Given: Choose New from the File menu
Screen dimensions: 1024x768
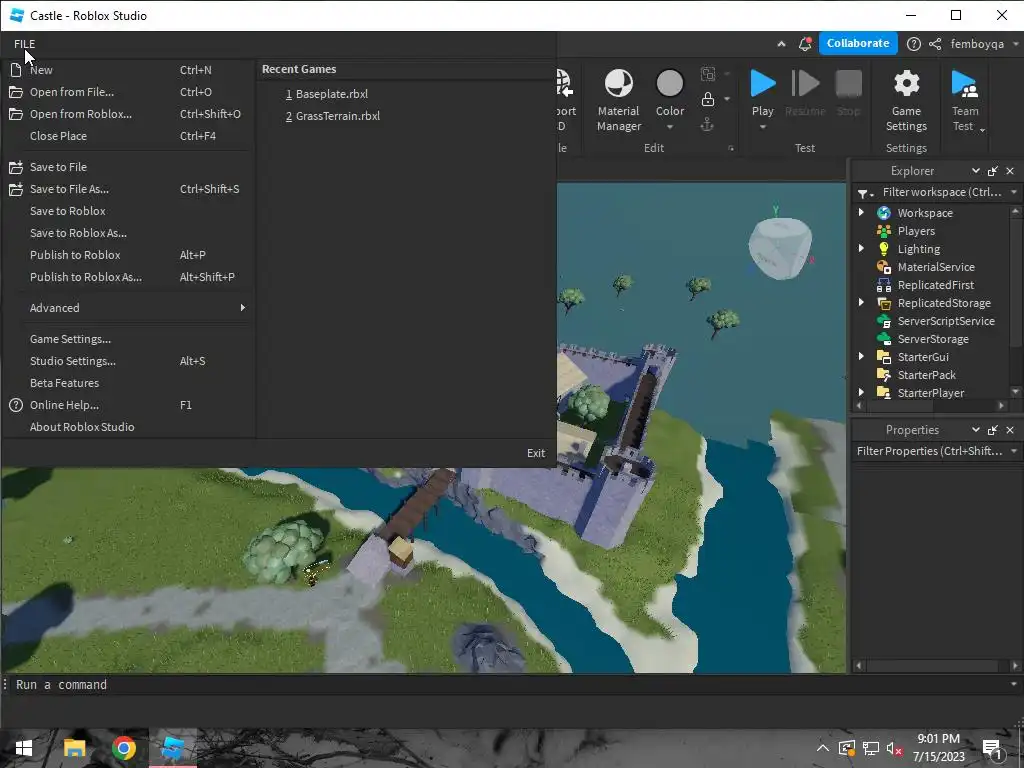Looking at the screenshot, I should [128, 70].
